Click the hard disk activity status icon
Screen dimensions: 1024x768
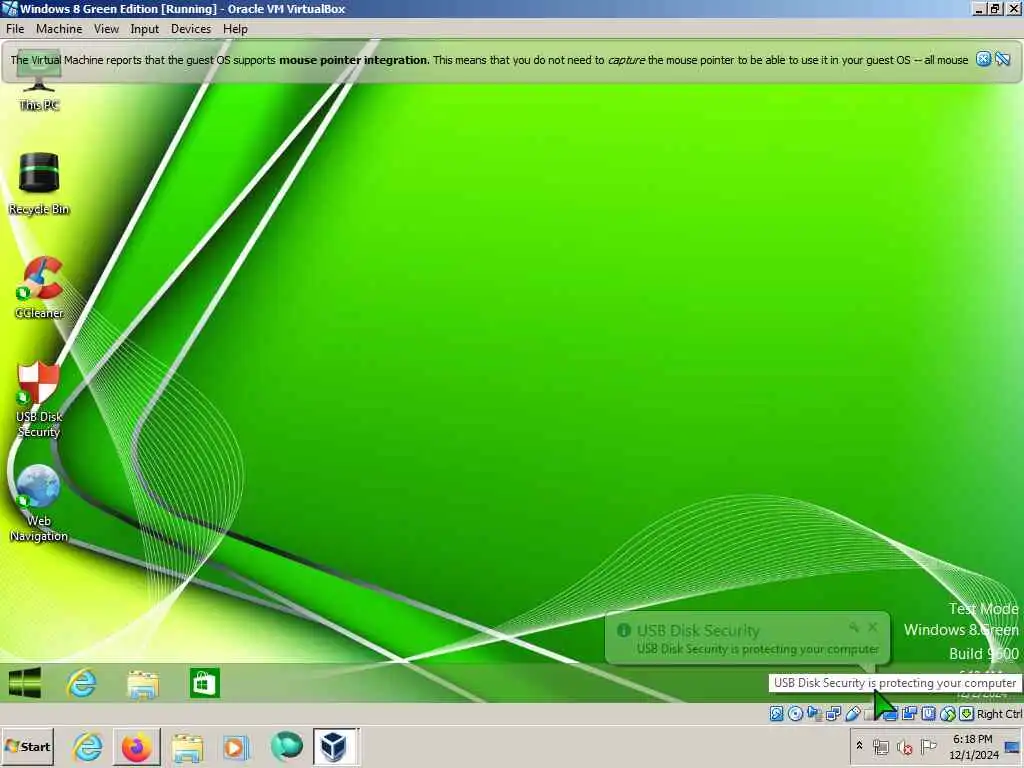point(776,714)
